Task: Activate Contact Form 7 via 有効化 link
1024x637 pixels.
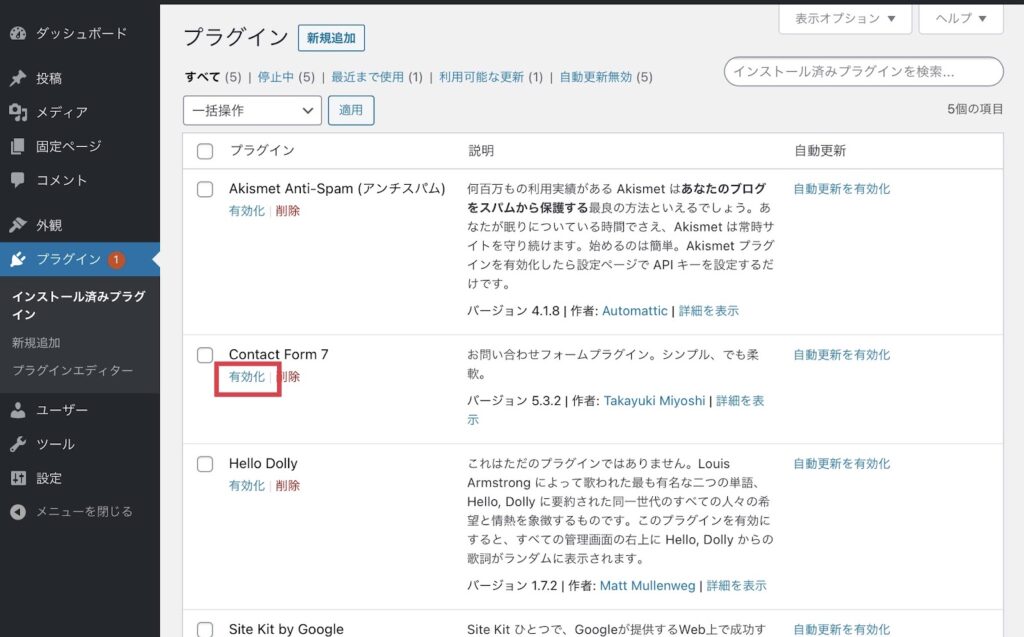Action: pyautogui.click(x=247, y=377)
